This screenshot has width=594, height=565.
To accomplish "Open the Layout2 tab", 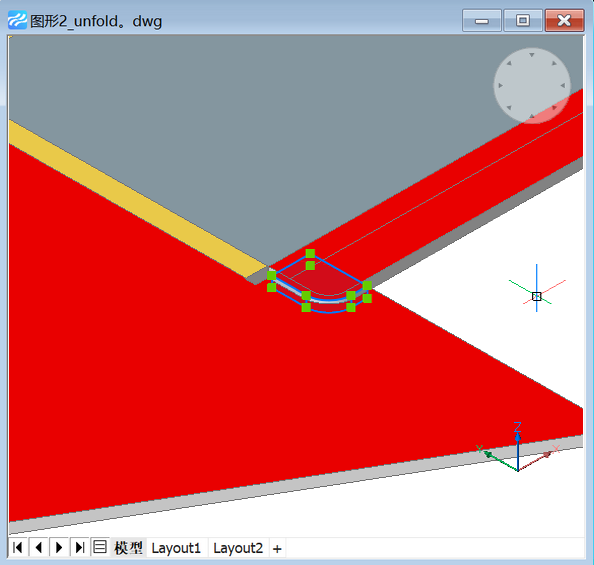I will [238, 548].
